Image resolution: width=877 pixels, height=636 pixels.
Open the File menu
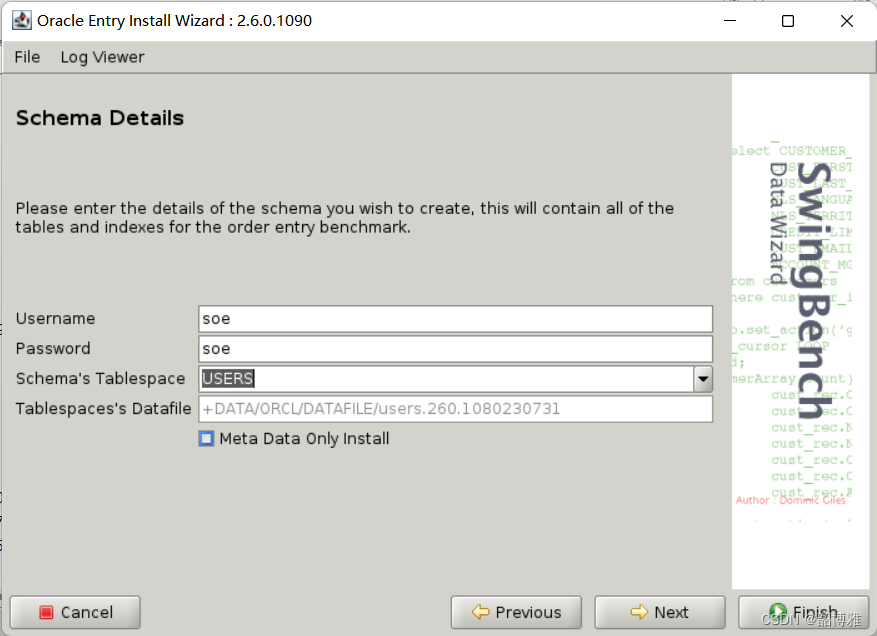(26, 57)
